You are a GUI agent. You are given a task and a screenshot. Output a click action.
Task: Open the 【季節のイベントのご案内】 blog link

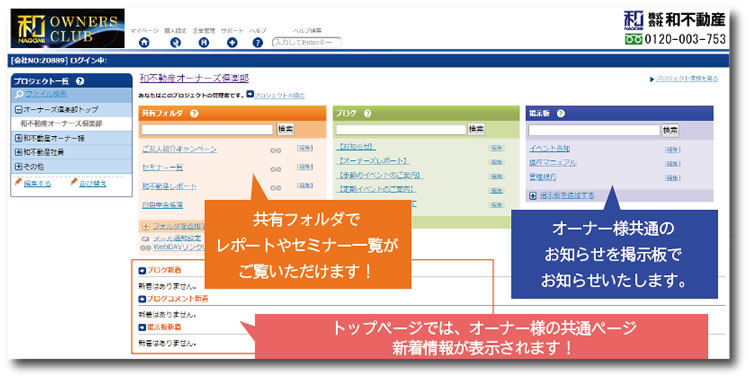point(380,175)
